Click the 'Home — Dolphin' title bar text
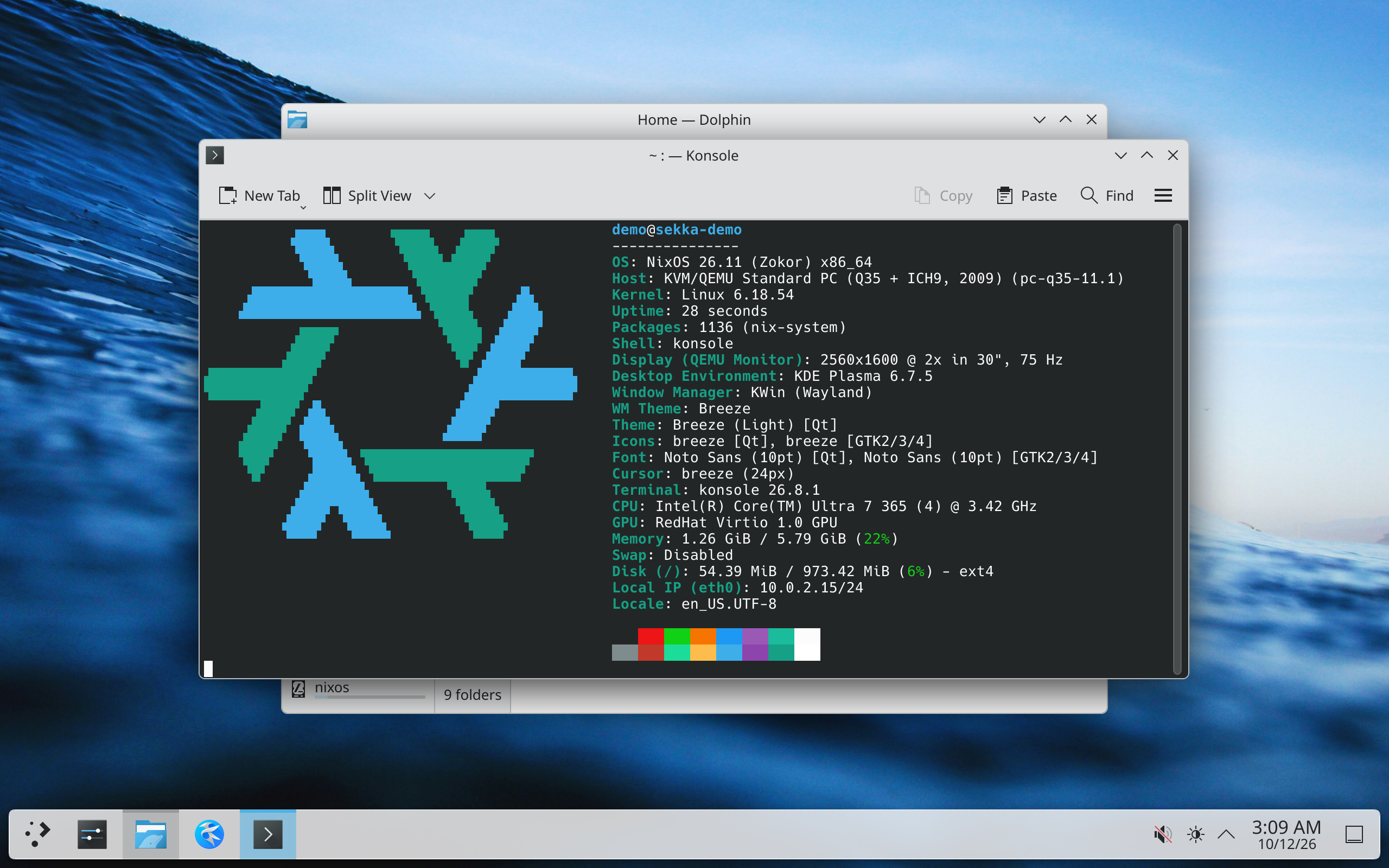1389x868 pixels. click(x=694, y=119)
